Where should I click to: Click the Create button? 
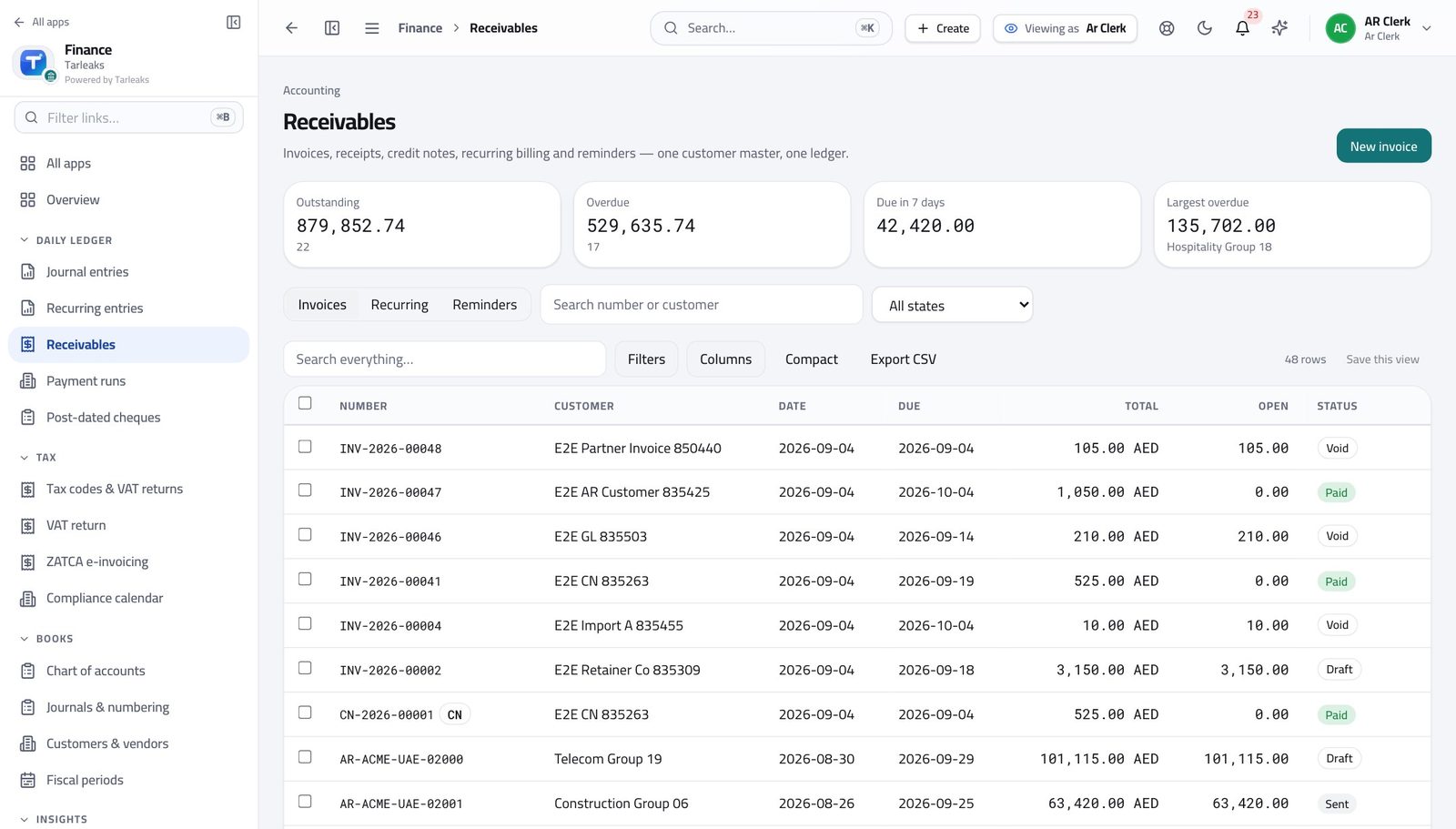pyautogui.click(x=943, y=28)
